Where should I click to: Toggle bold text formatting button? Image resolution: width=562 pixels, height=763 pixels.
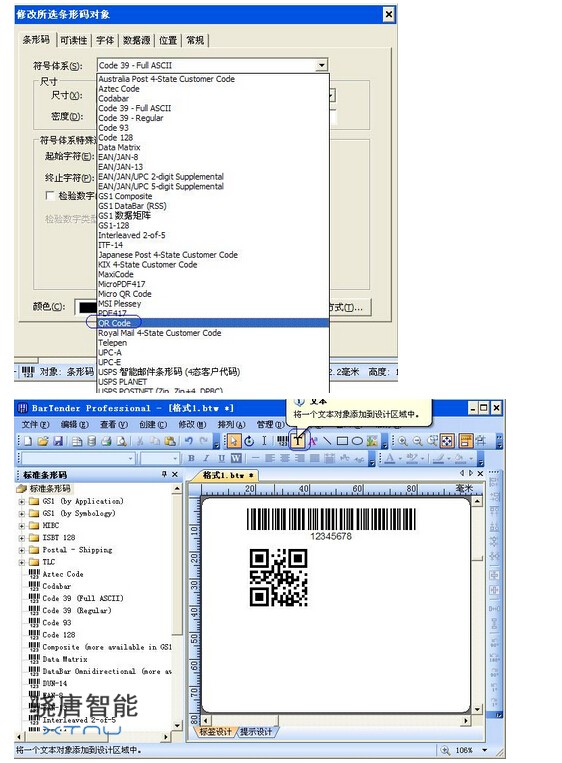pyautogui.click(x=191, y=458)
